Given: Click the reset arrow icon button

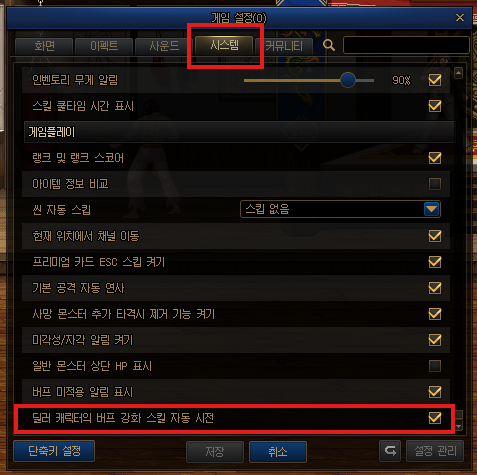Looking at the screenshot, I should coord(390,451).
